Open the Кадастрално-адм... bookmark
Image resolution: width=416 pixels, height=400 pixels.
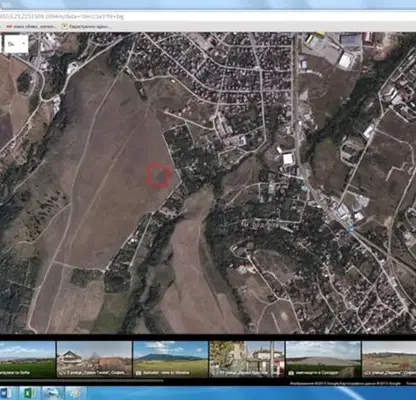click(86, 26)
